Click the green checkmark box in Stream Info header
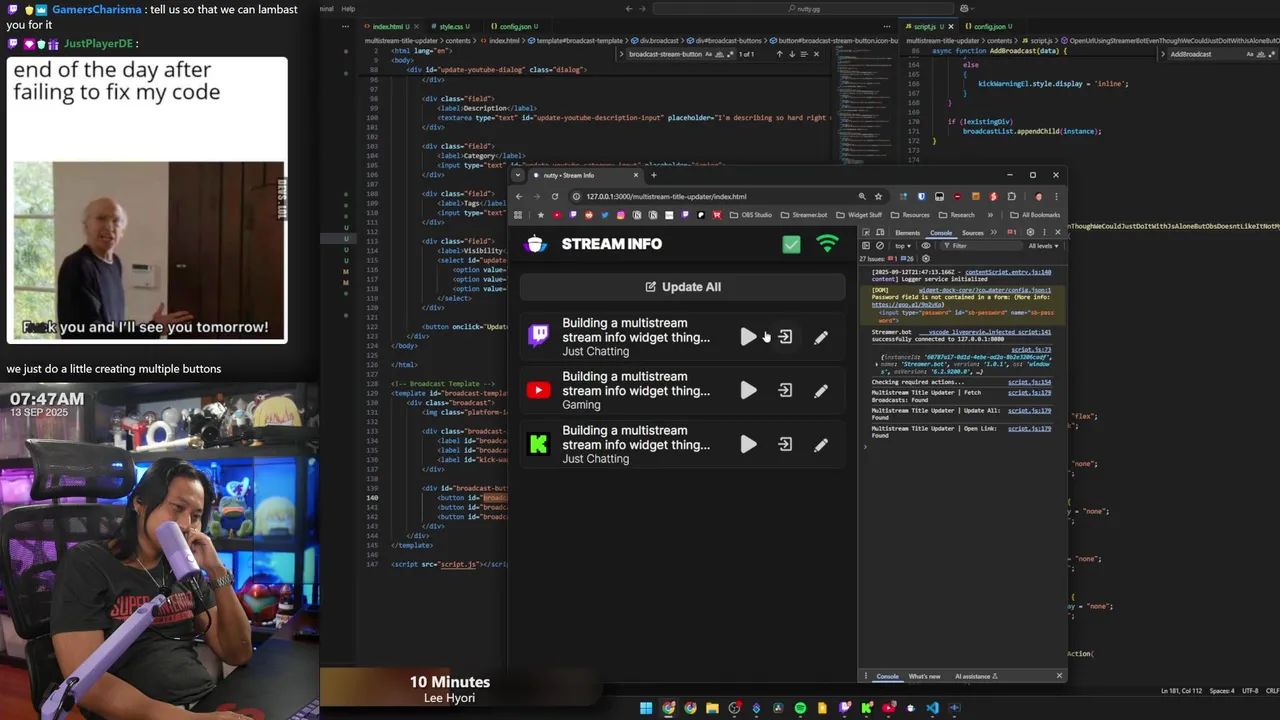 click(791, 244)
